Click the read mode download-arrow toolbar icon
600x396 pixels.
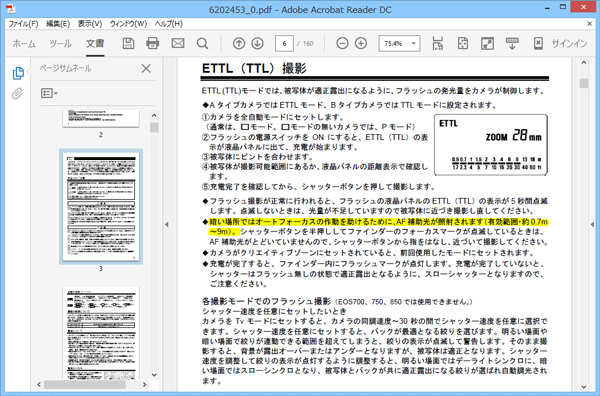512,43
